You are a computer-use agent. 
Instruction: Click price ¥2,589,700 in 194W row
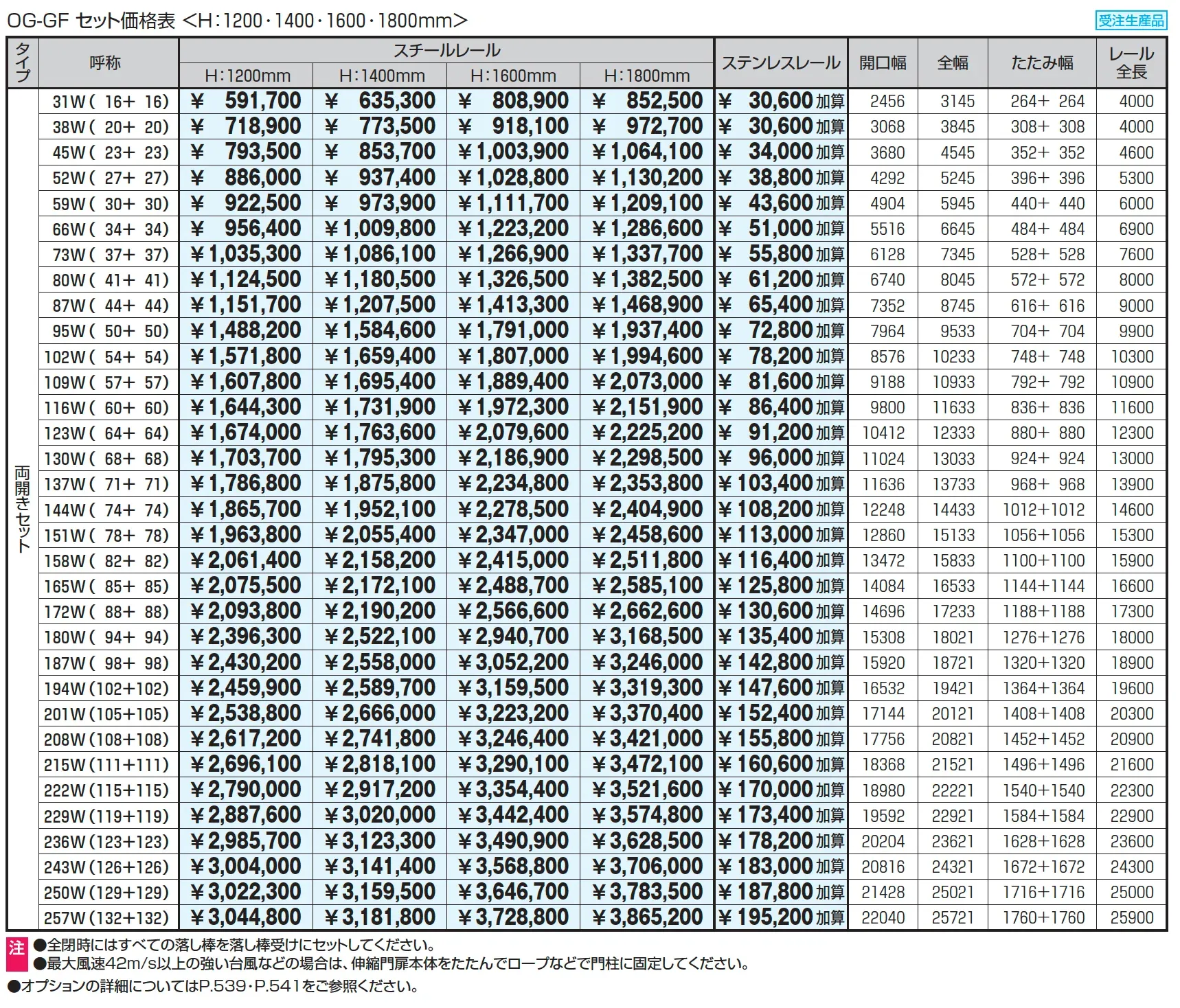coord(380,687)
